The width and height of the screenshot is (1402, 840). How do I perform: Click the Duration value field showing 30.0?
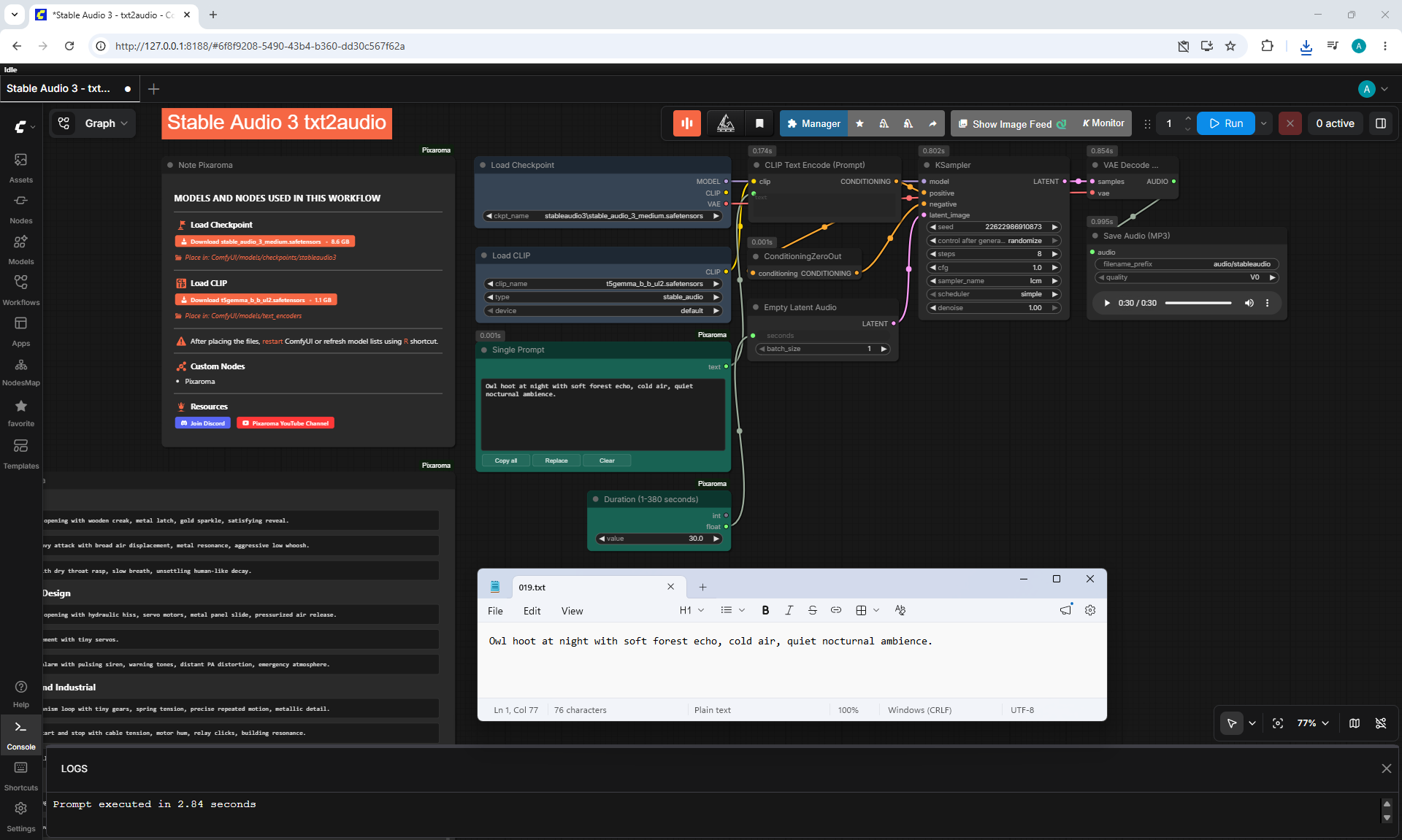(x=659, y=539)
